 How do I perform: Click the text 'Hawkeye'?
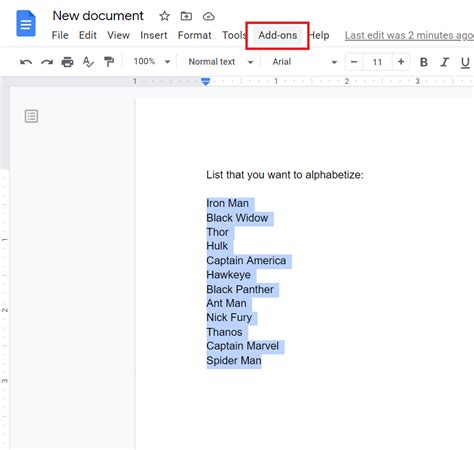228,275
